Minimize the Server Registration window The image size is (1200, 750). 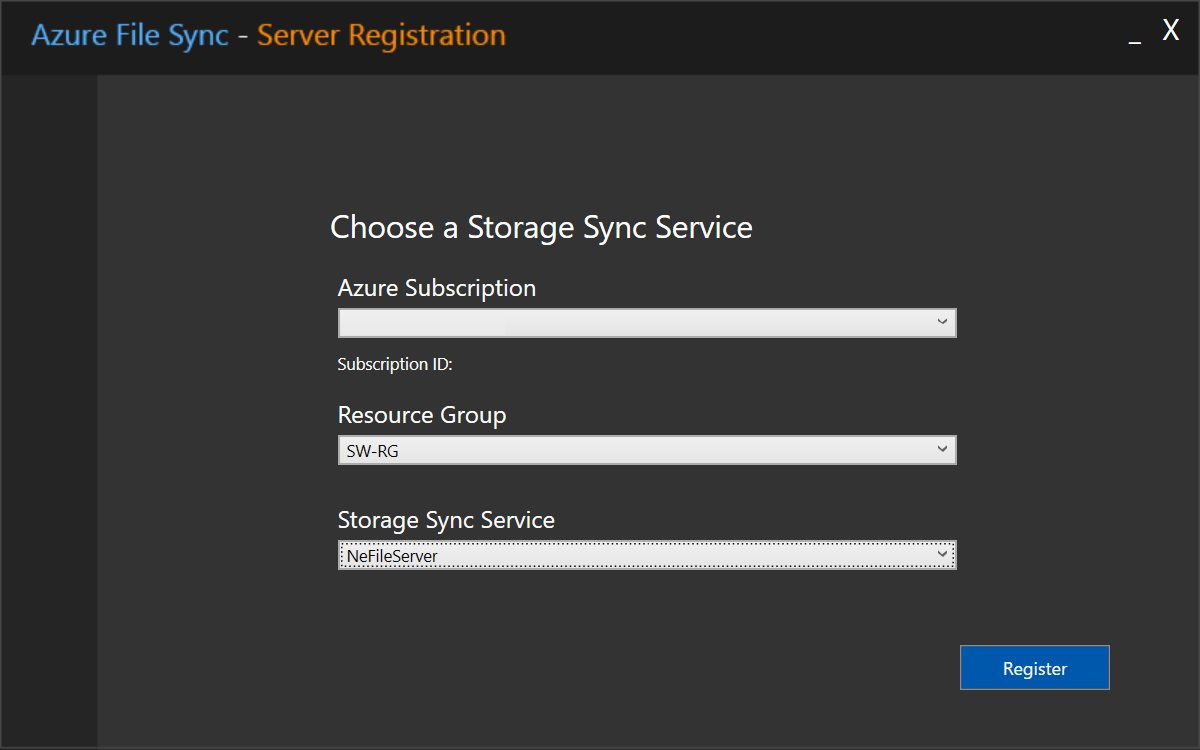pyautogui.click(x=1134, y=38)
